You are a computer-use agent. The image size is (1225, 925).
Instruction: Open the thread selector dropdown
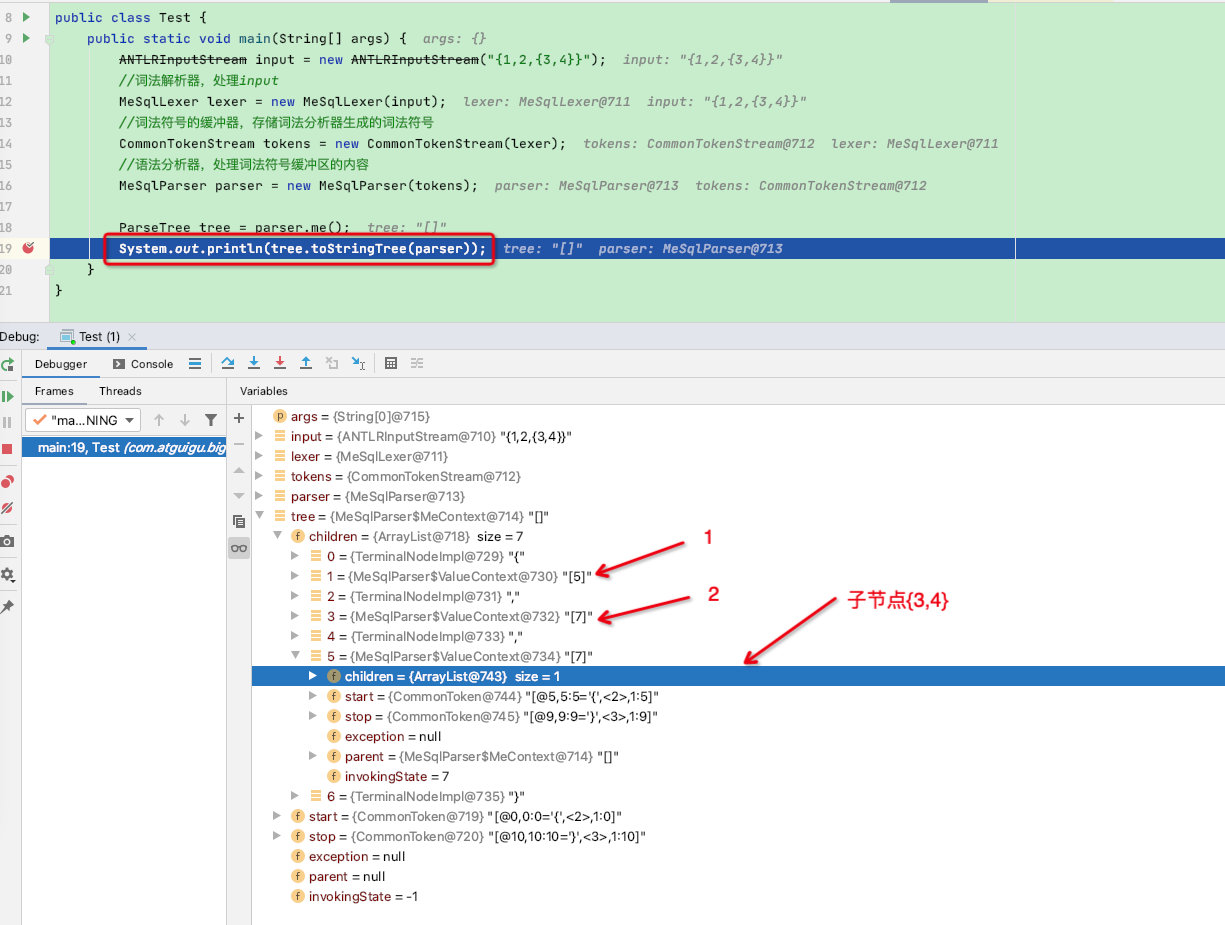click(83, 420)
